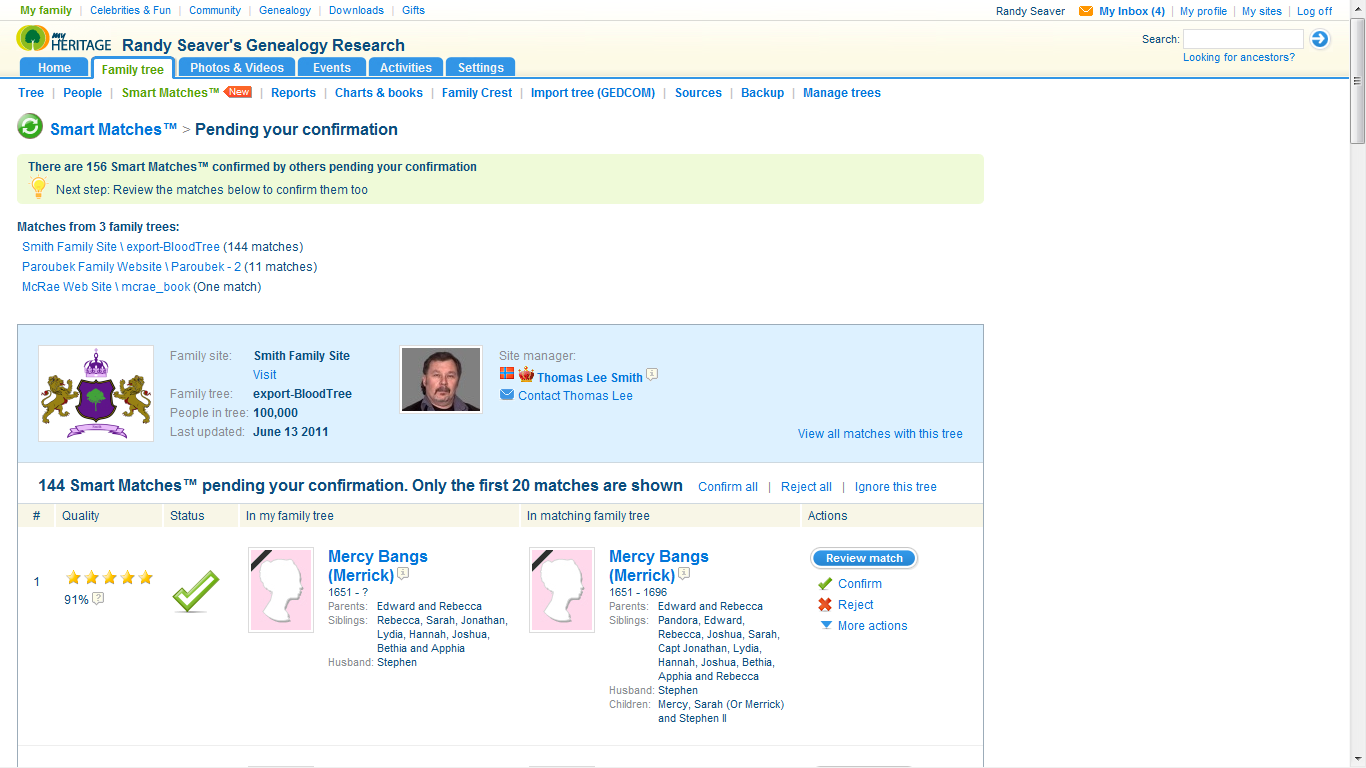Viewport: 1366px width, 768px height.
Task: Click the lightbulb next-step tip icon
Action: (x=39, y=187)
